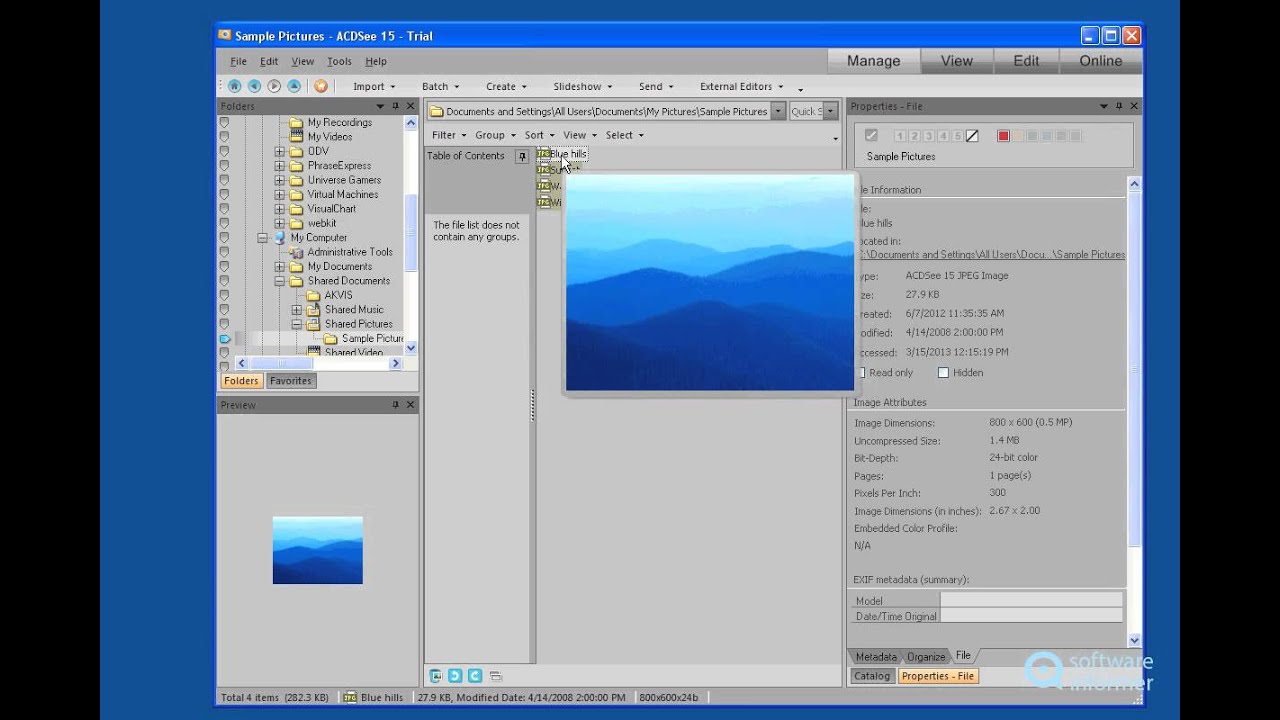Click the Back navigation arrow icon
The width and height of the screenshot is (1280, 720).
point(254,86)
